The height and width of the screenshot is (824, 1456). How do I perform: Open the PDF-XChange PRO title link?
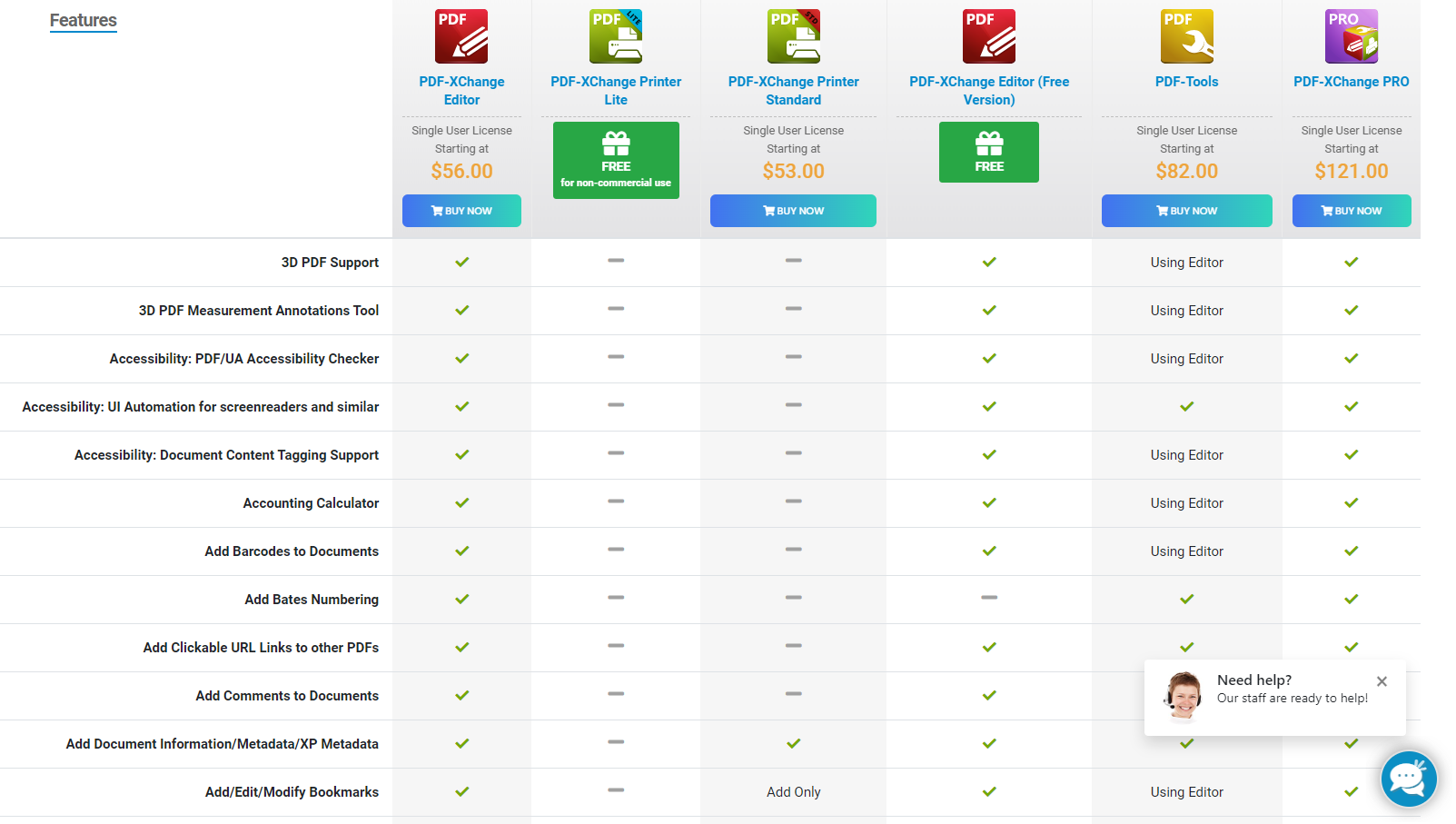point(1351,82)
